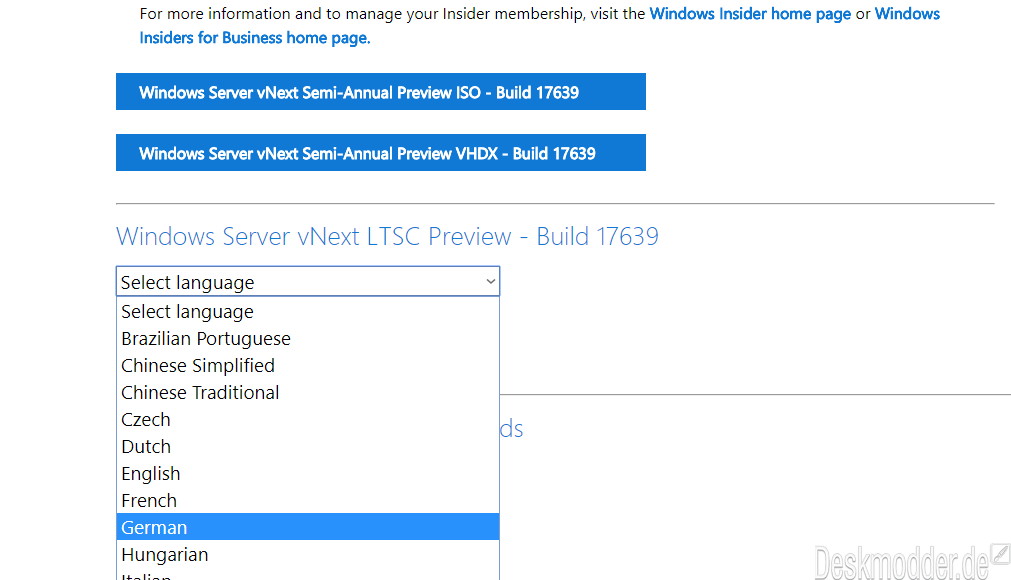The width and height of the screenshot is (1011, 580).
Task: Pick Chinese Traditional language option
Action: point(308,393)
